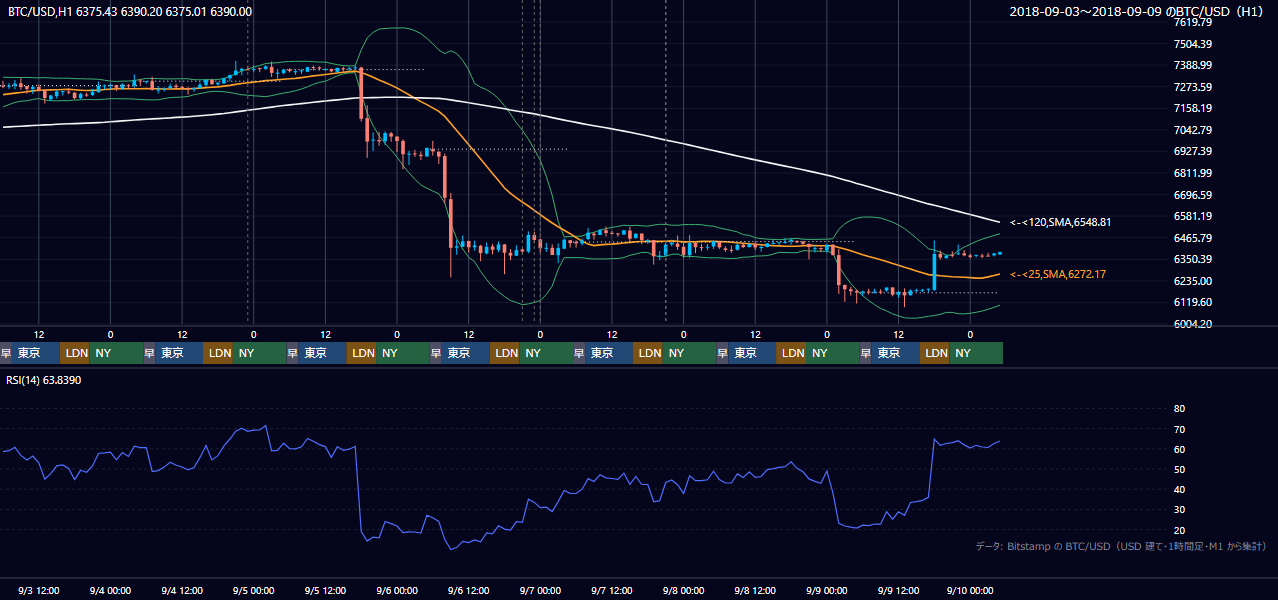This screenshot has height=600, width=1278.
Task: Click the 9/4 00:00 date label
Action: [110, 590]
